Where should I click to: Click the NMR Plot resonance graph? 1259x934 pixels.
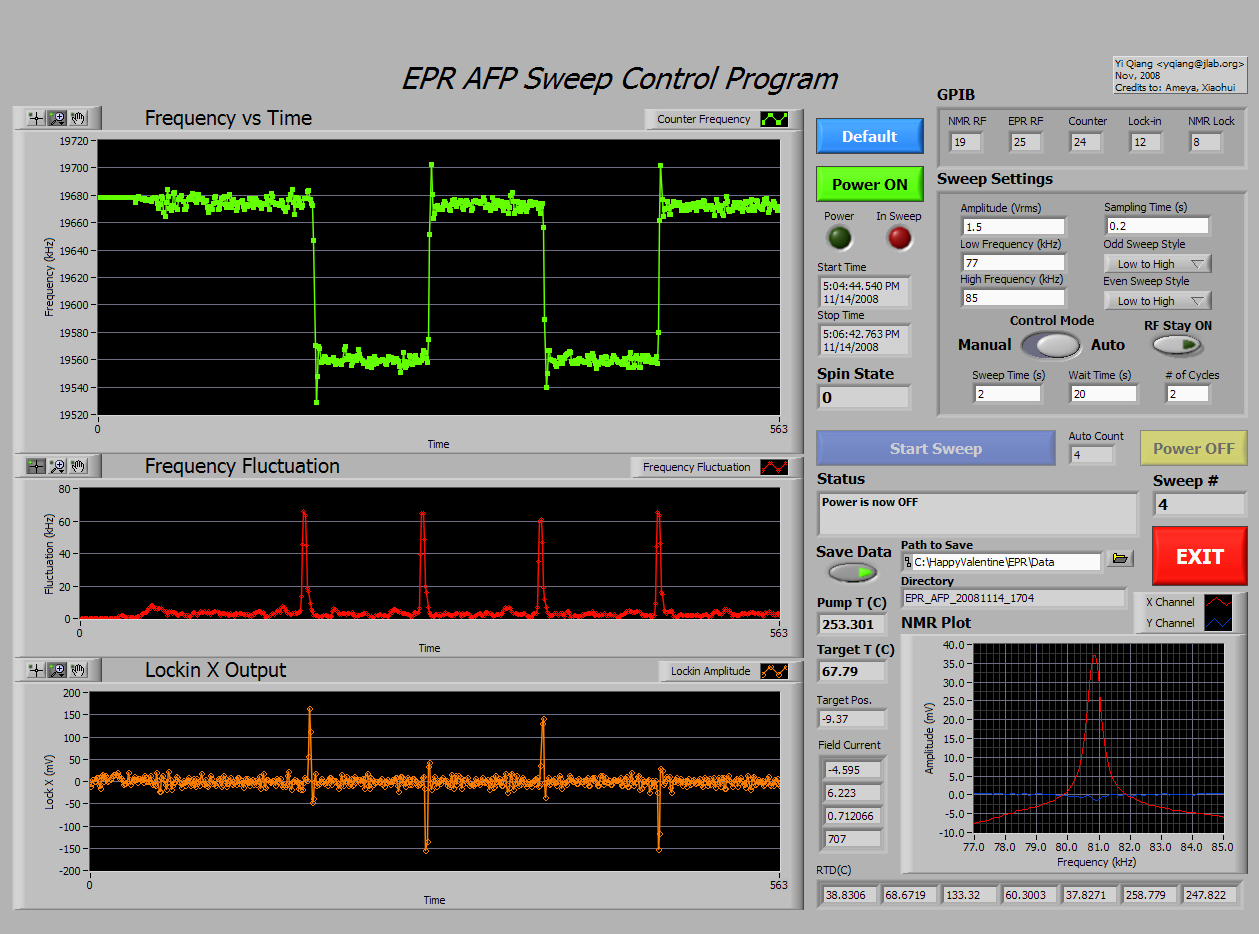[1097, 738]
